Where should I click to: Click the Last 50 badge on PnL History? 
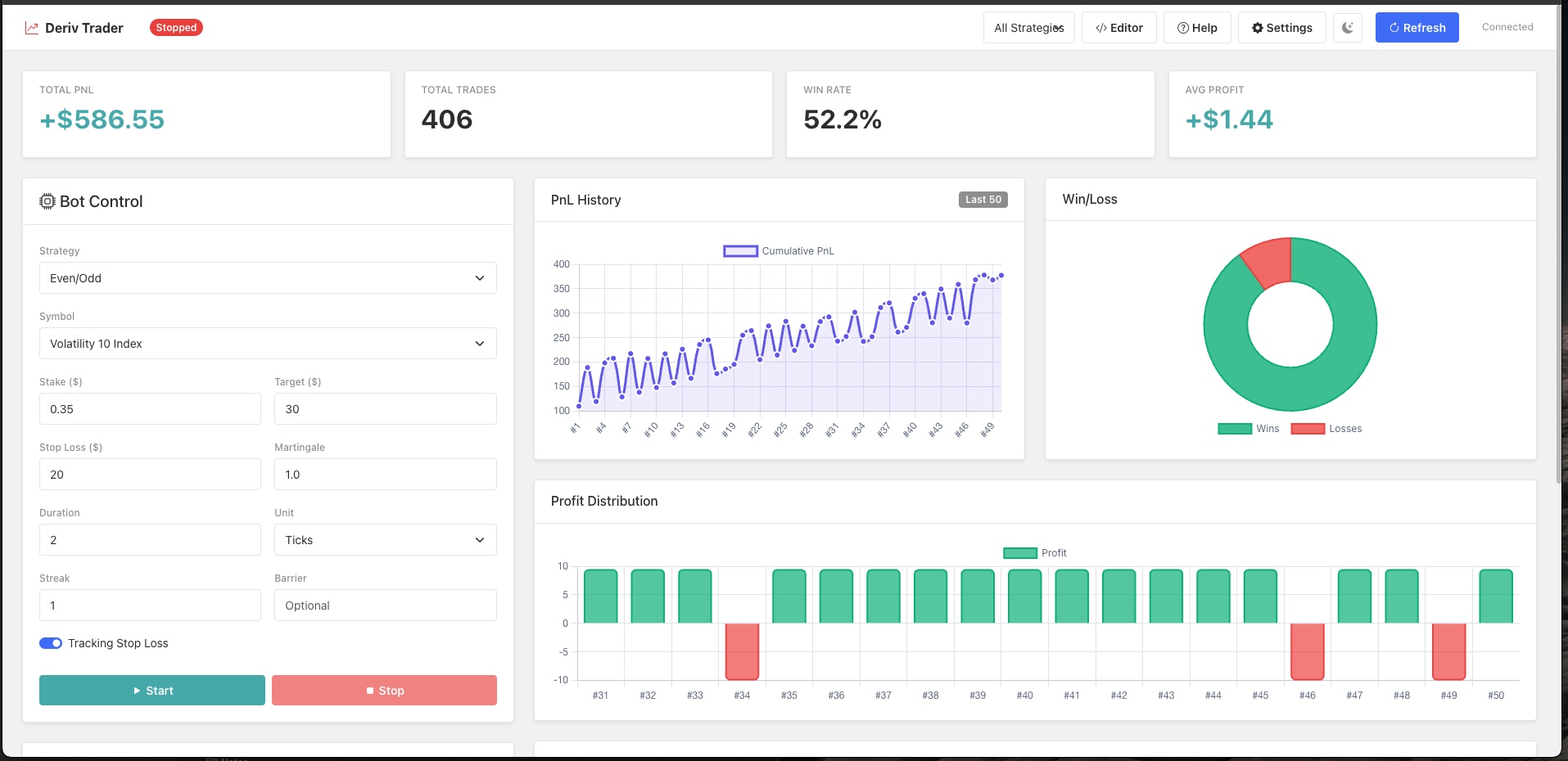tap(983, 199)
